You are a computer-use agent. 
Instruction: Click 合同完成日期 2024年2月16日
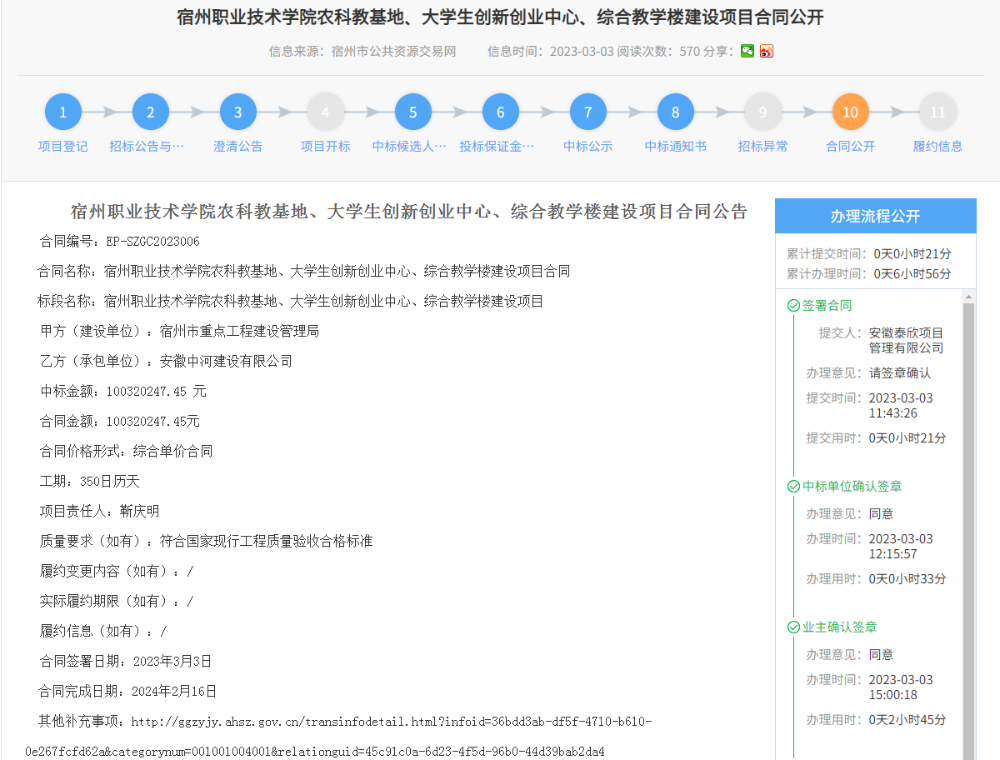(127, 691)
